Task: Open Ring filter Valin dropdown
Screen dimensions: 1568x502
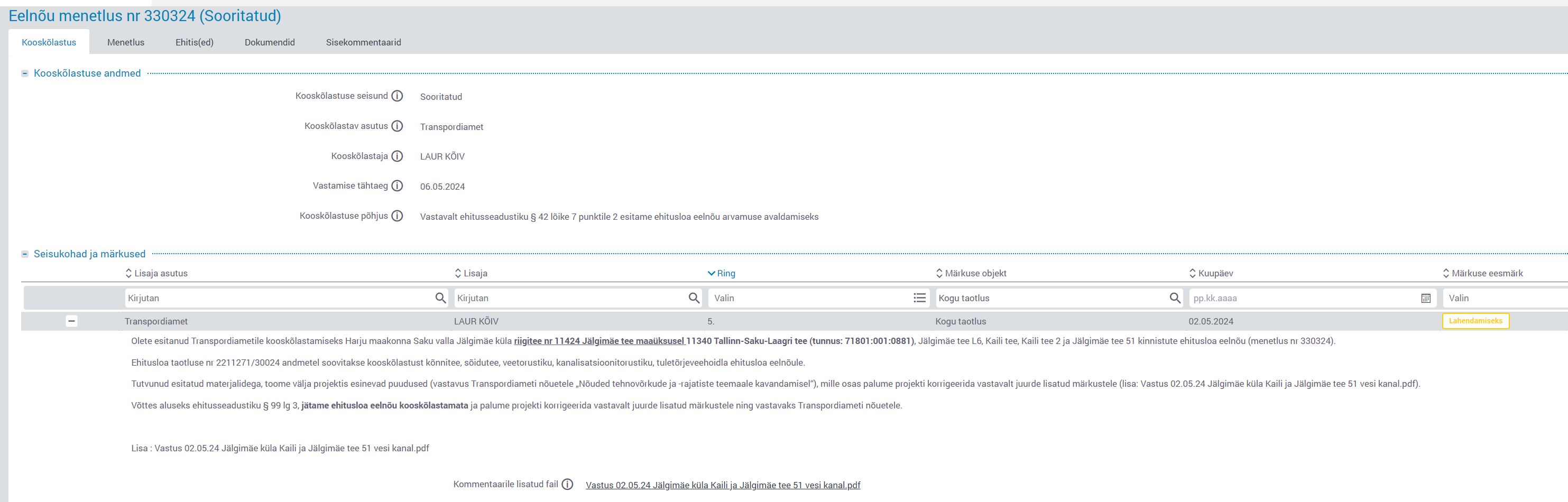Action: coord(819,298)
